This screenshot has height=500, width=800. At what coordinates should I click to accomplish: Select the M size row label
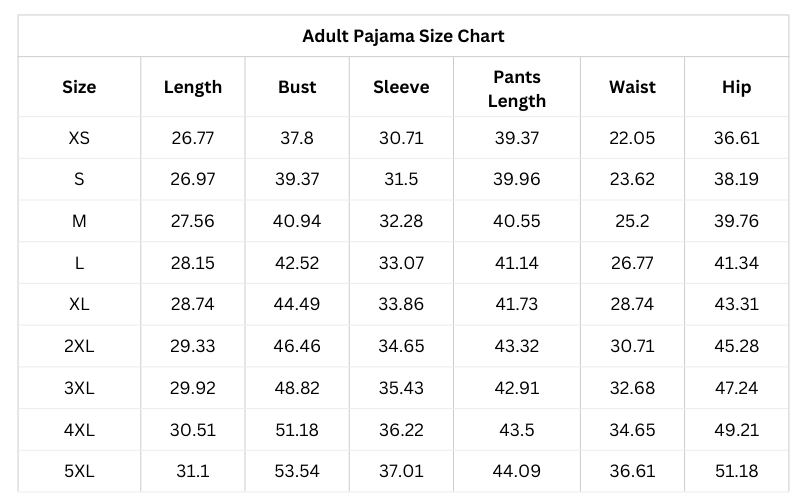pyautogui.click(x=79, y=221)
